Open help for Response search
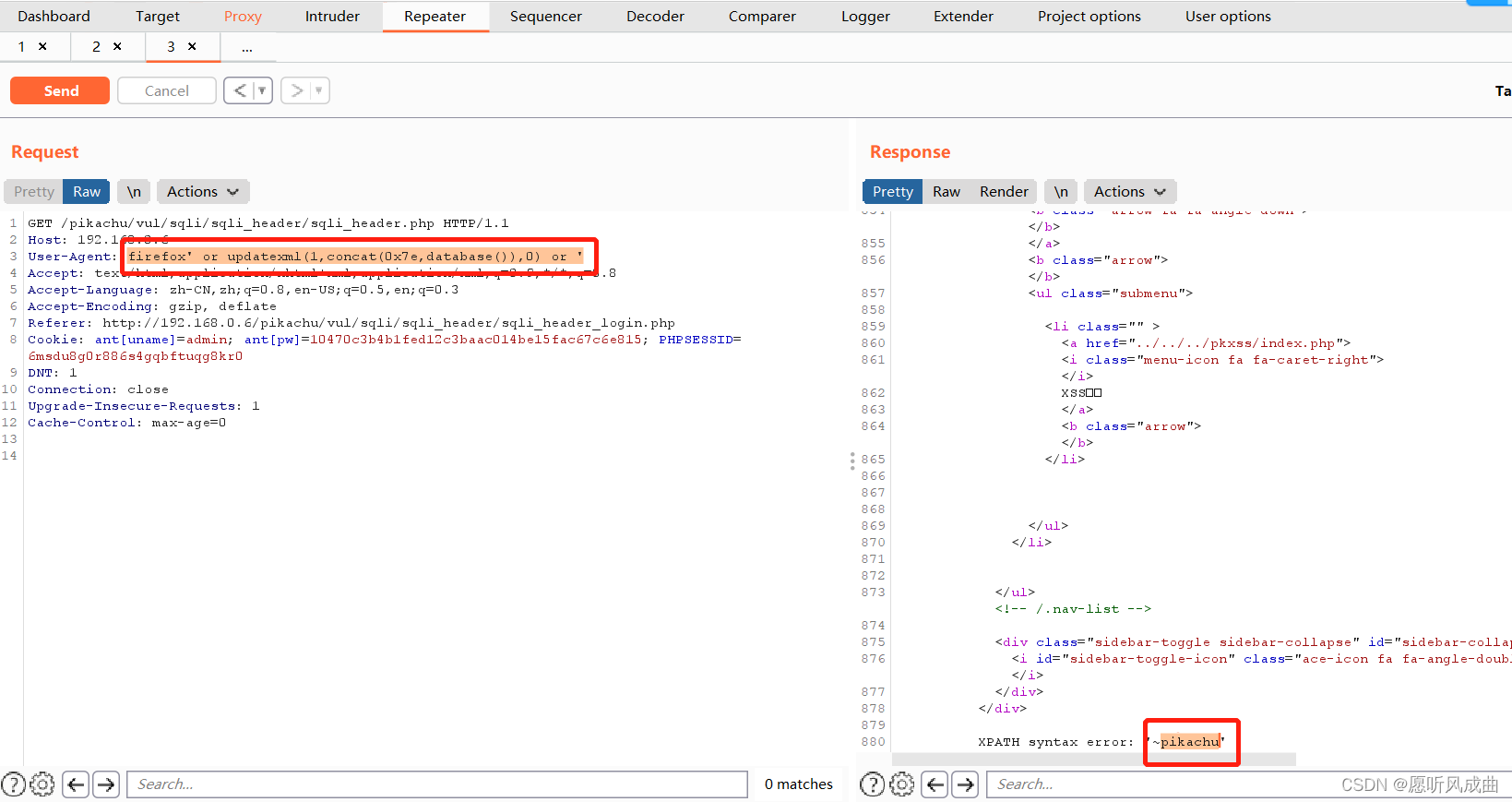Screen dimensions: 1512x802 click(873, 784)
